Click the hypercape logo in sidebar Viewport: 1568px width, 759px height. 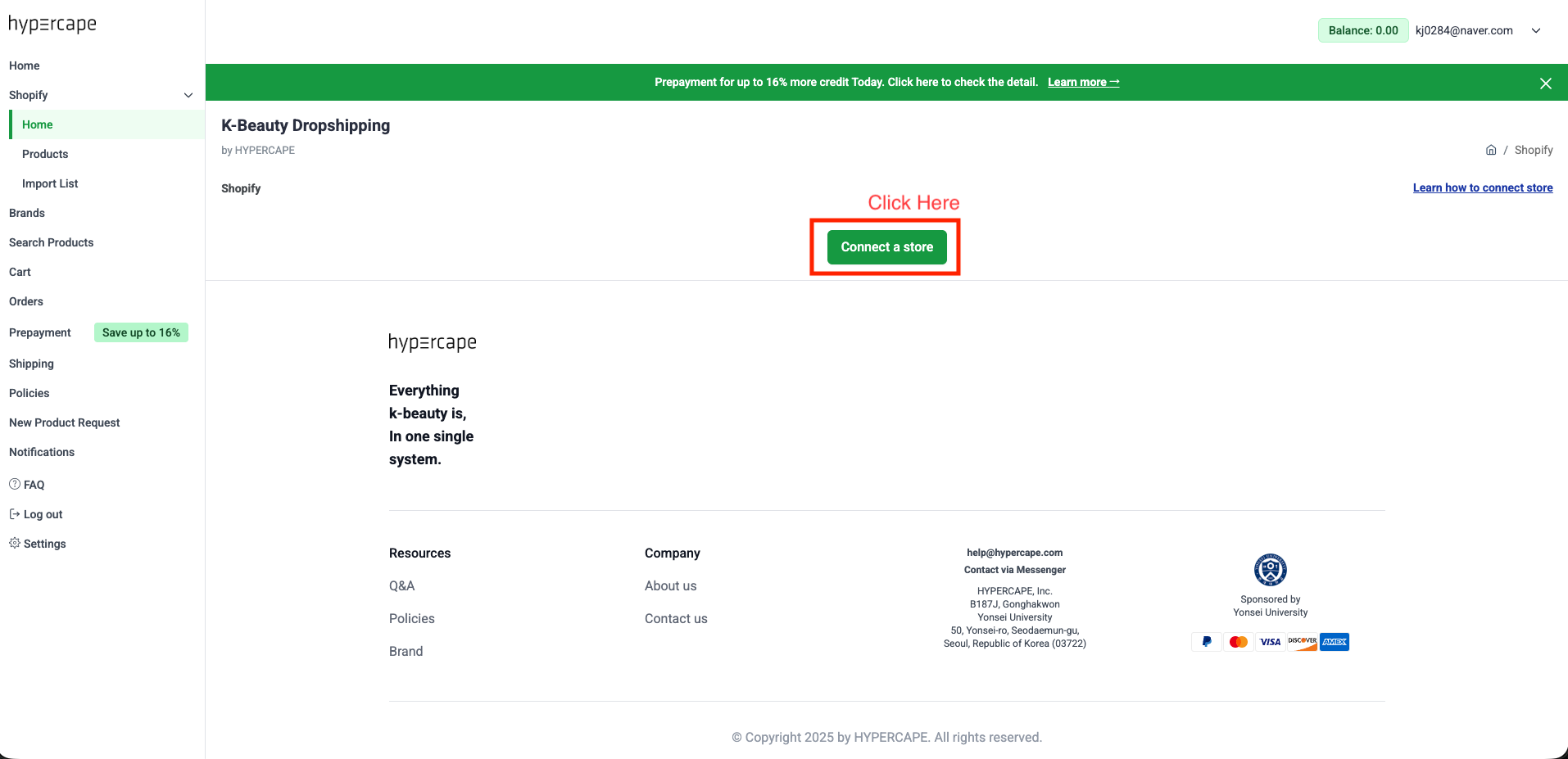point(52,25)
